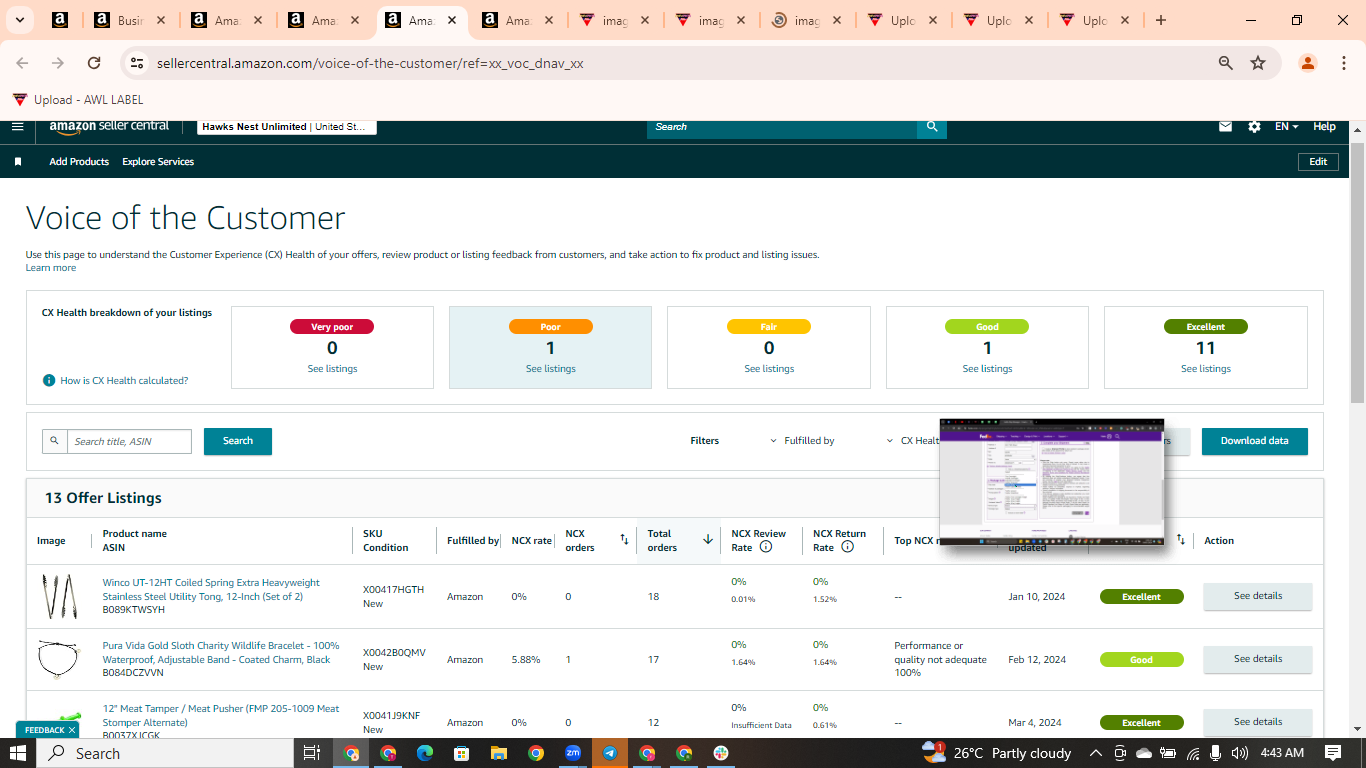Open the Chrome zoom magnifier icon
The height and width of the screenshot is (768, 1366).
coord(1225,63)
